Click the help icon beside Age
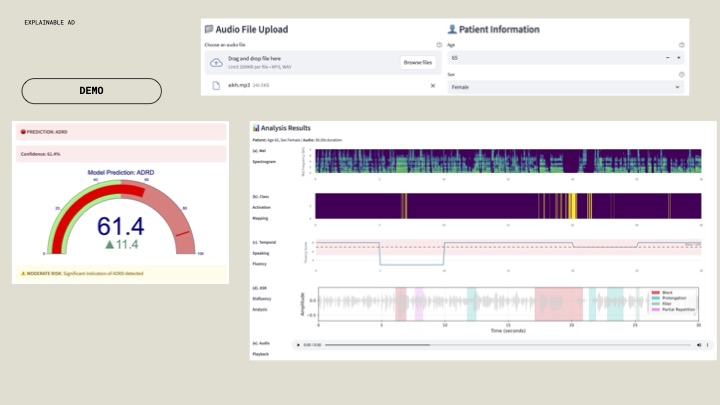The height and width of the screenshot is (405, 720). (x=682, y=45)
